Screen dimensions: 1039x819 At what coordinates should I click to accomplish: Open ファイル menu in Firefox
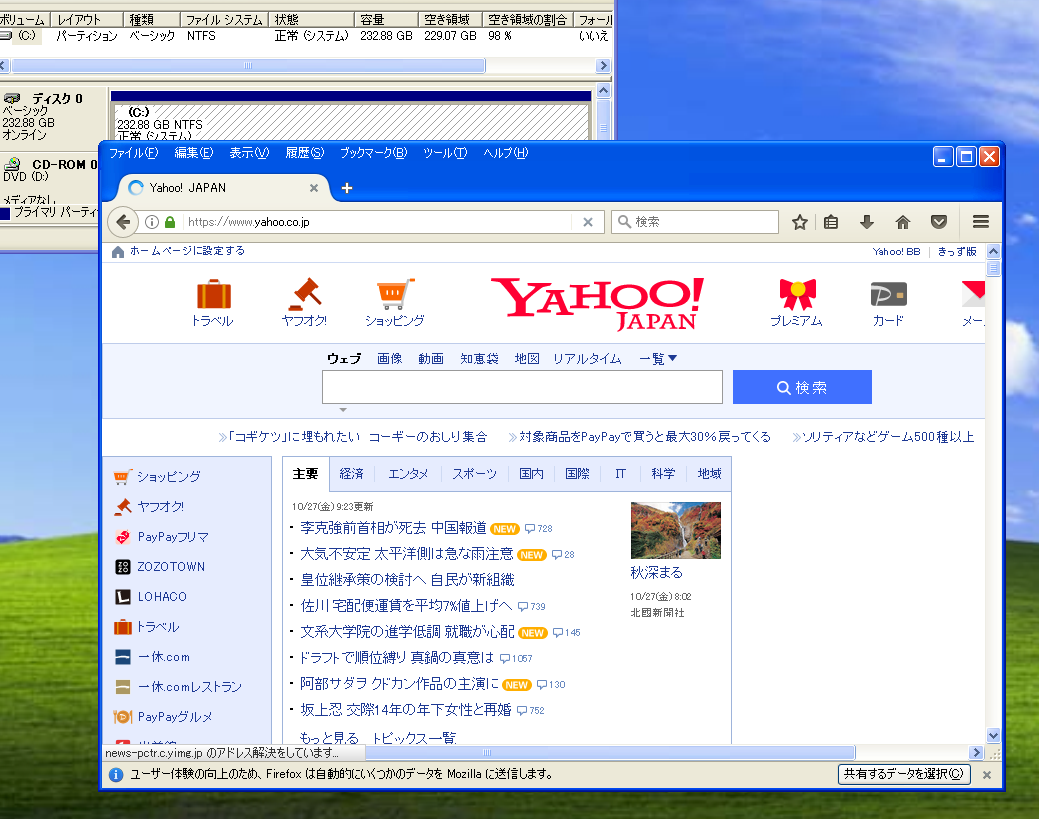click(x=133, y=153)
